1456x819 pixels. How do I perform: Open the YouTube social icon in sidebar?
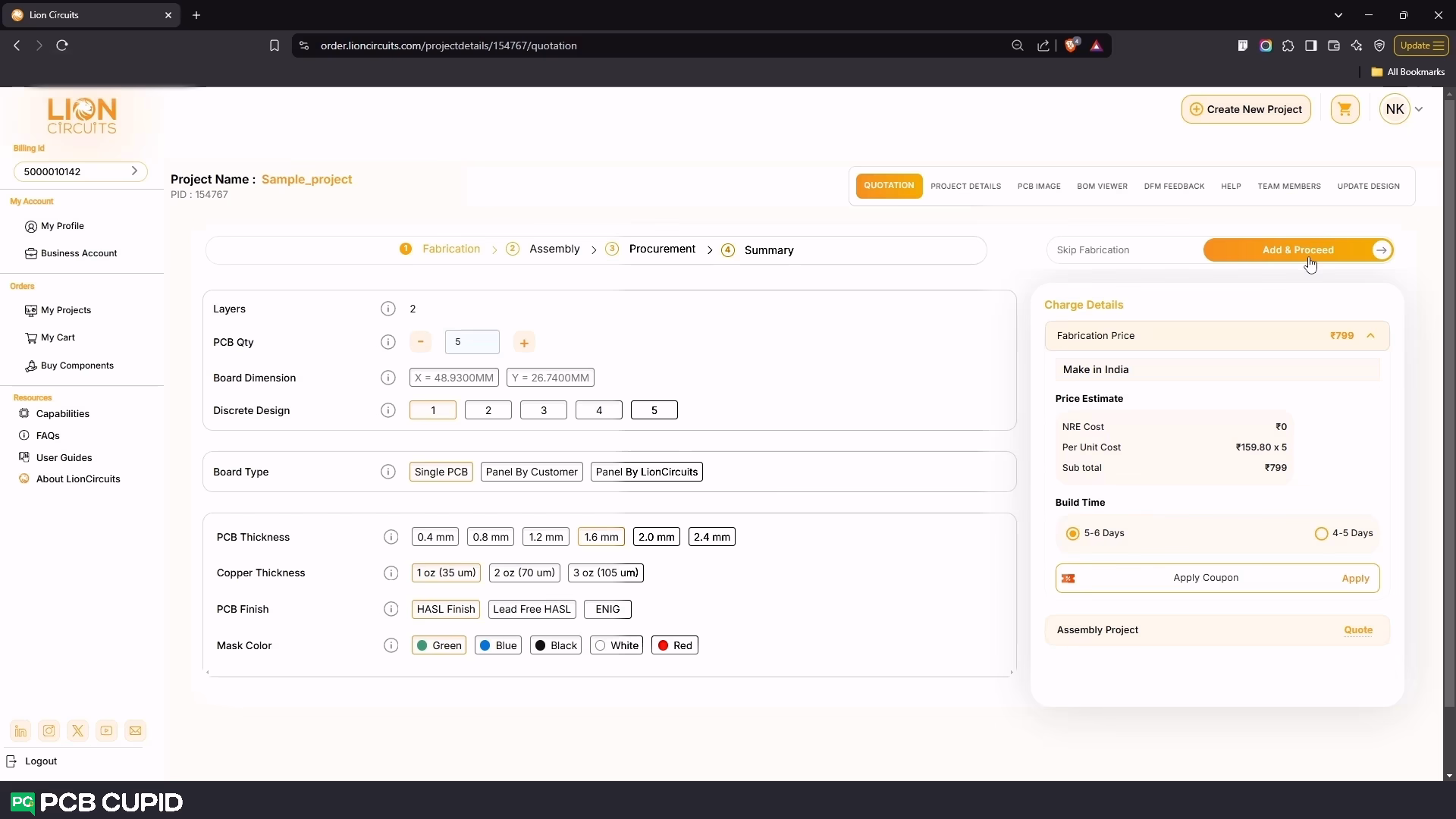click(106, 731)
